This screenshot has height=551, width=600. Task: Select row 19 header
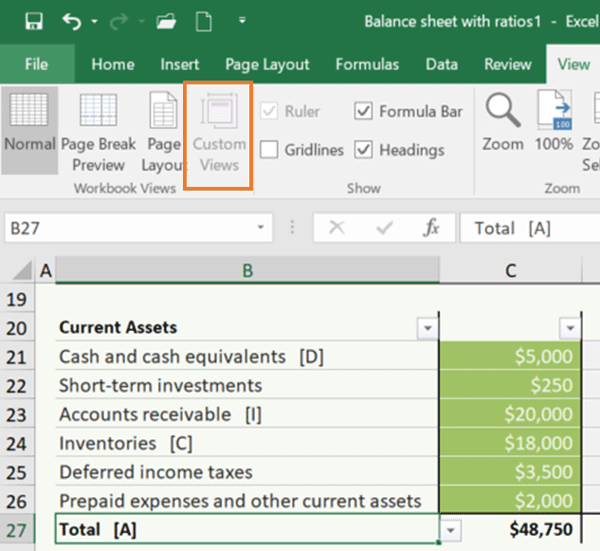(17, 299)
